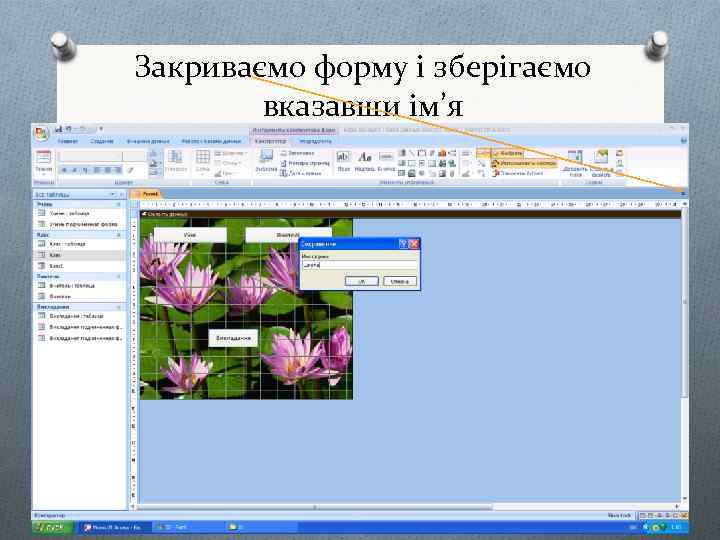
Task: Select the Учні button on form
Action: pos(190,235)
